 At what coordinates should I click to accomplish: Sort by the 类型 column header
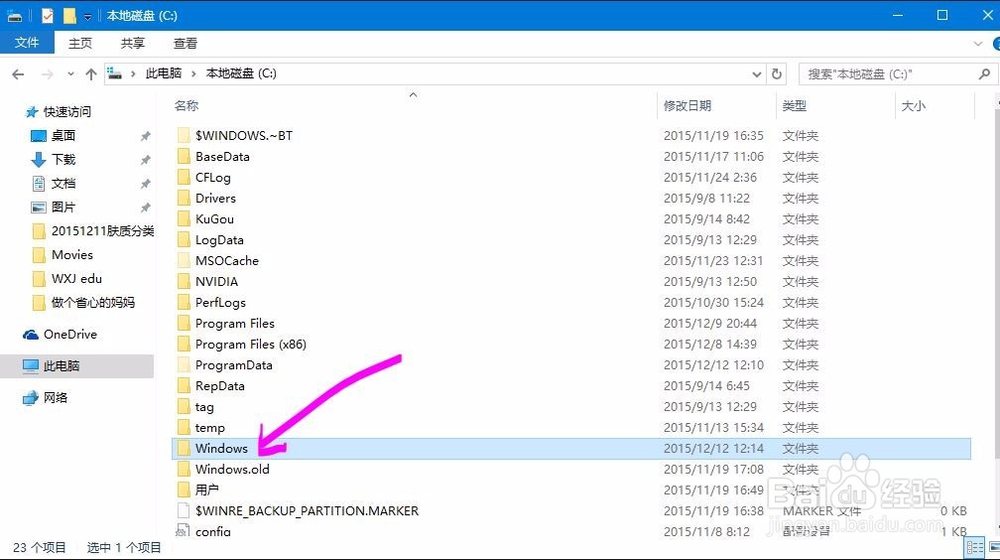(x=795, y=106)
